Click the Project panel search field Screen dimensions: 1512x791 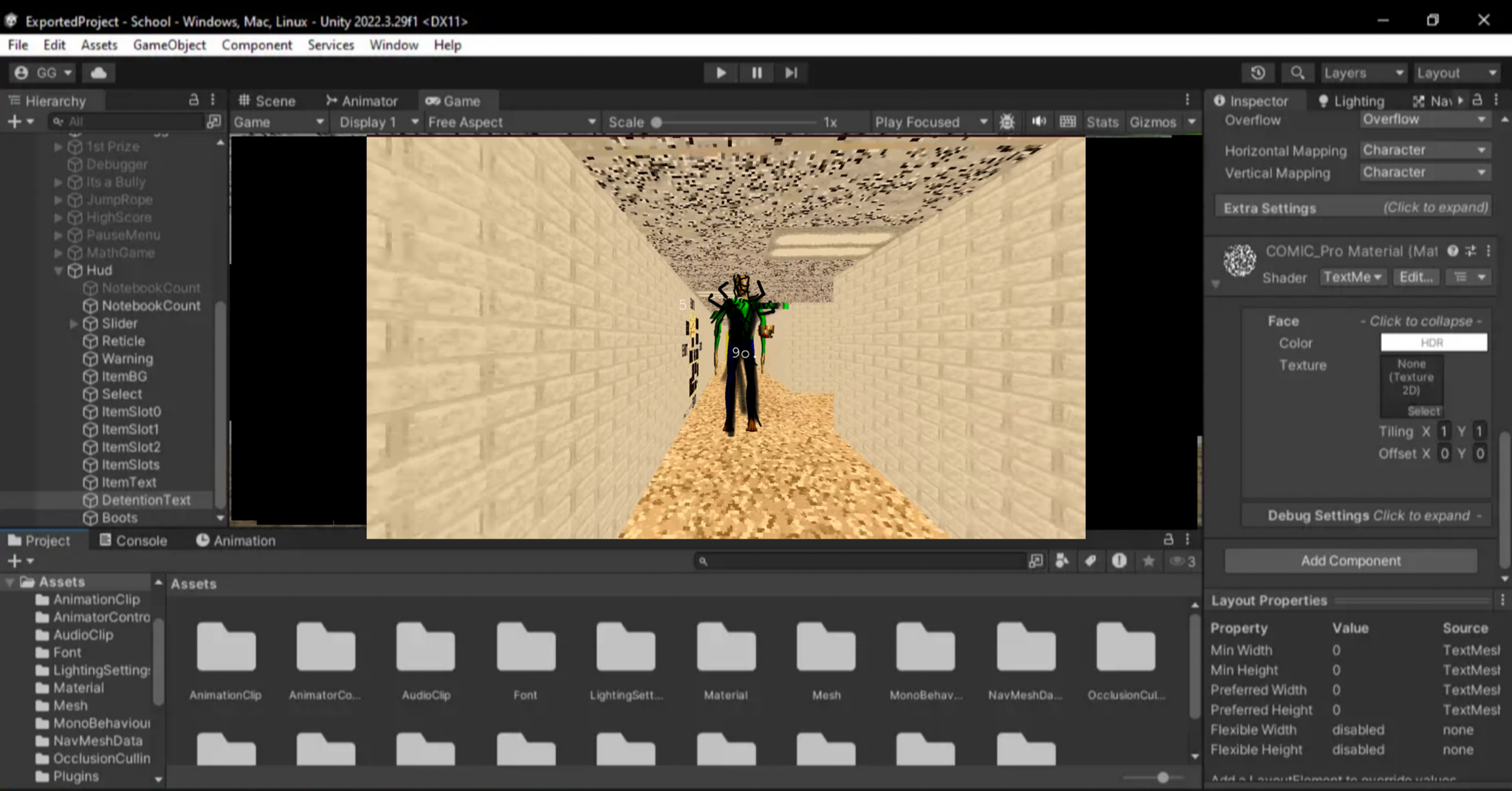click(x=859, y=562)
